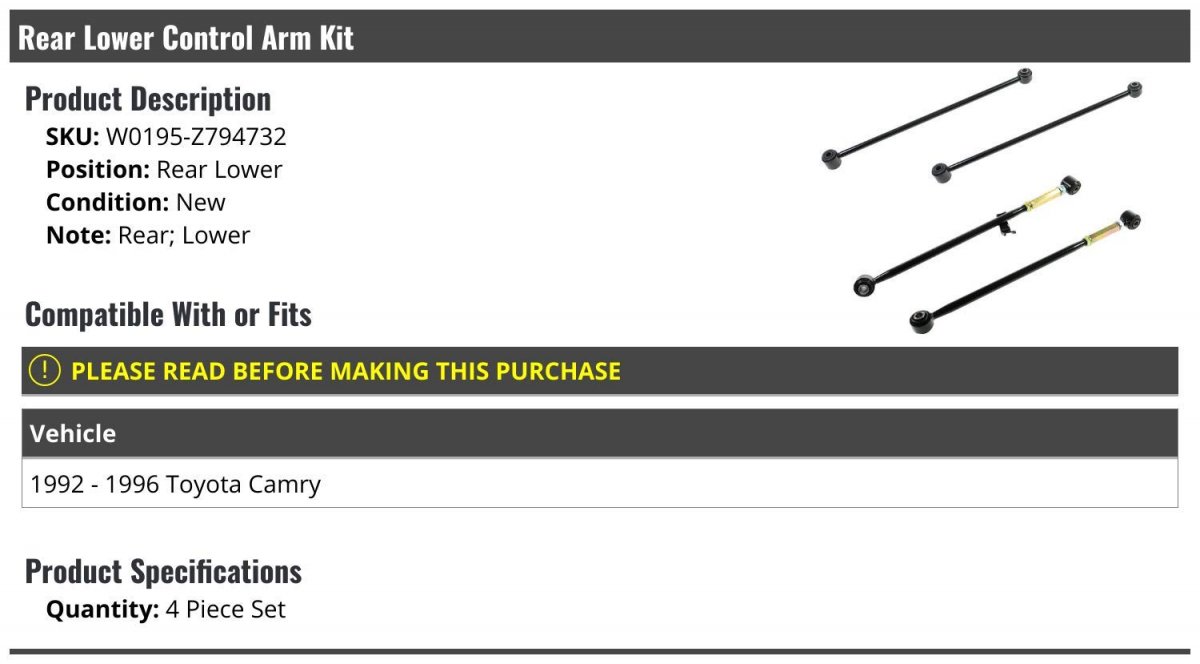The height and width of the screenshot is (664, 1200).
Task: Click the arm with yellow adjuster and bracket
Action: [x=968, y=236]
